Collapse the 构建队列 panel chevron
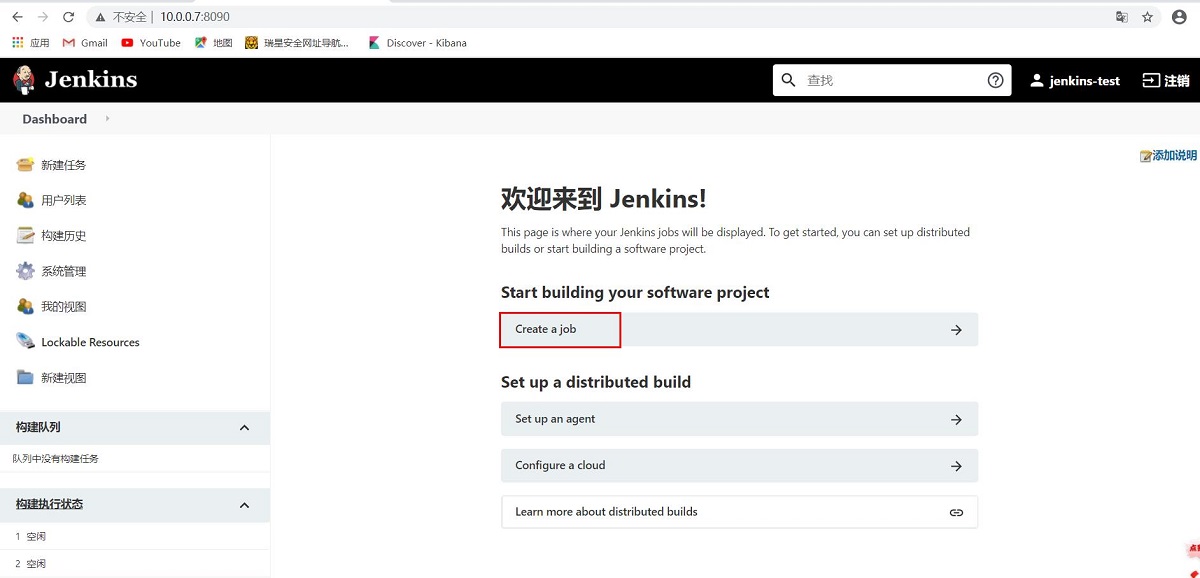This screenshot has height=578, width=1200. pyautogui.click(x=244, y=428)
